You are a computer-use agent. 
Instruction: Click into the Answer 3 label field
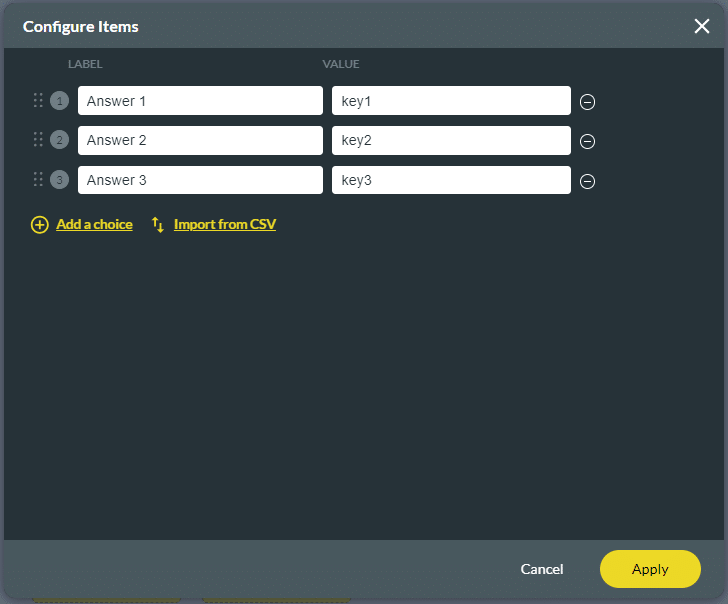(x=200, y=180)
